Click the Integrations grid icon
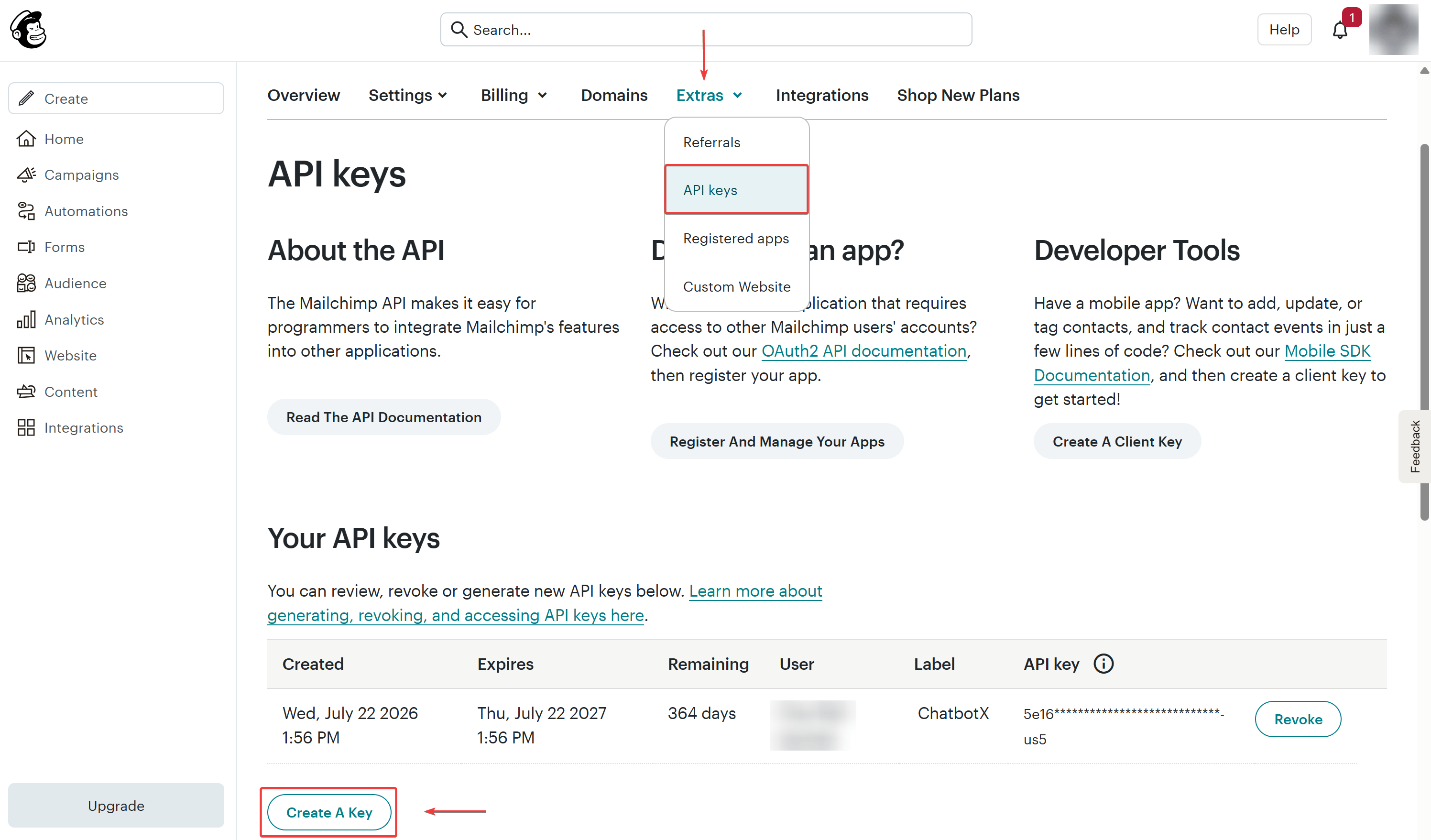 click(26, 428)
